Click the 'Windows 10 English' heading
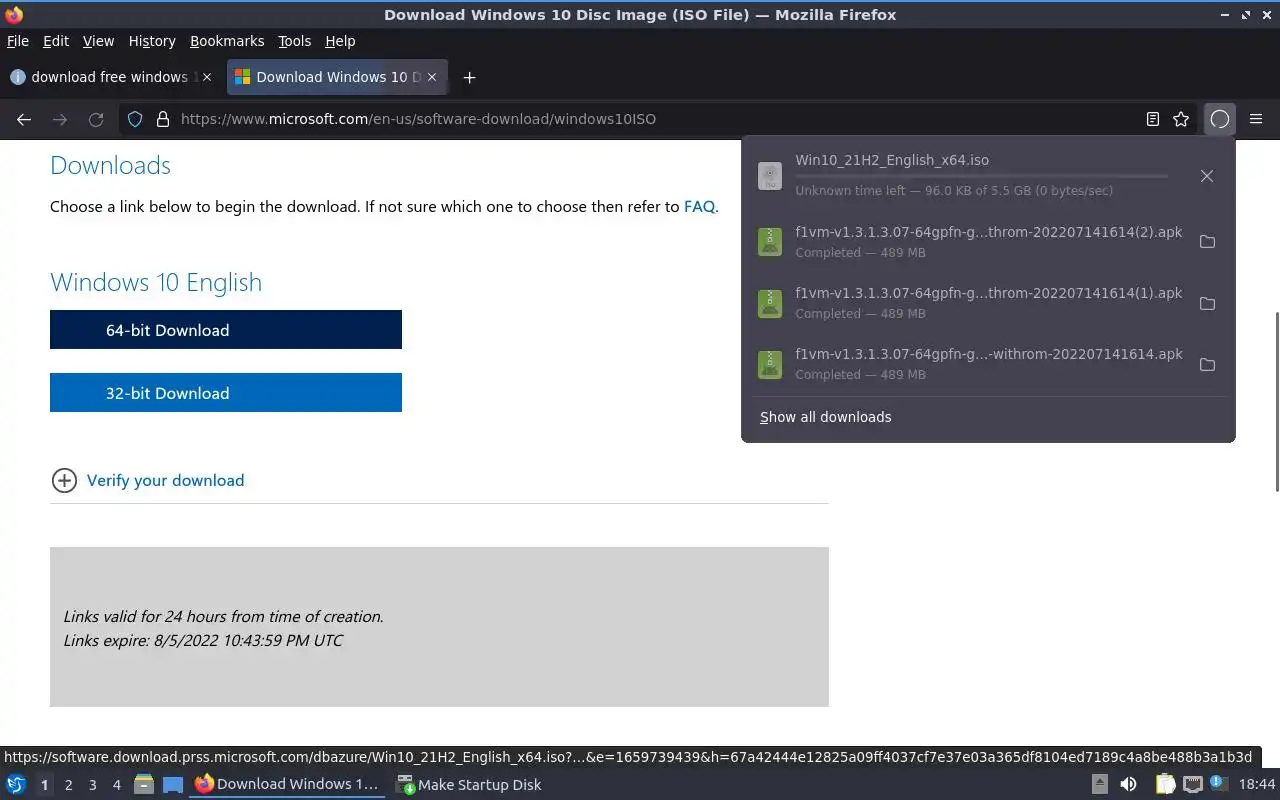The image size is (1280, 800). [x=156, y=282]
